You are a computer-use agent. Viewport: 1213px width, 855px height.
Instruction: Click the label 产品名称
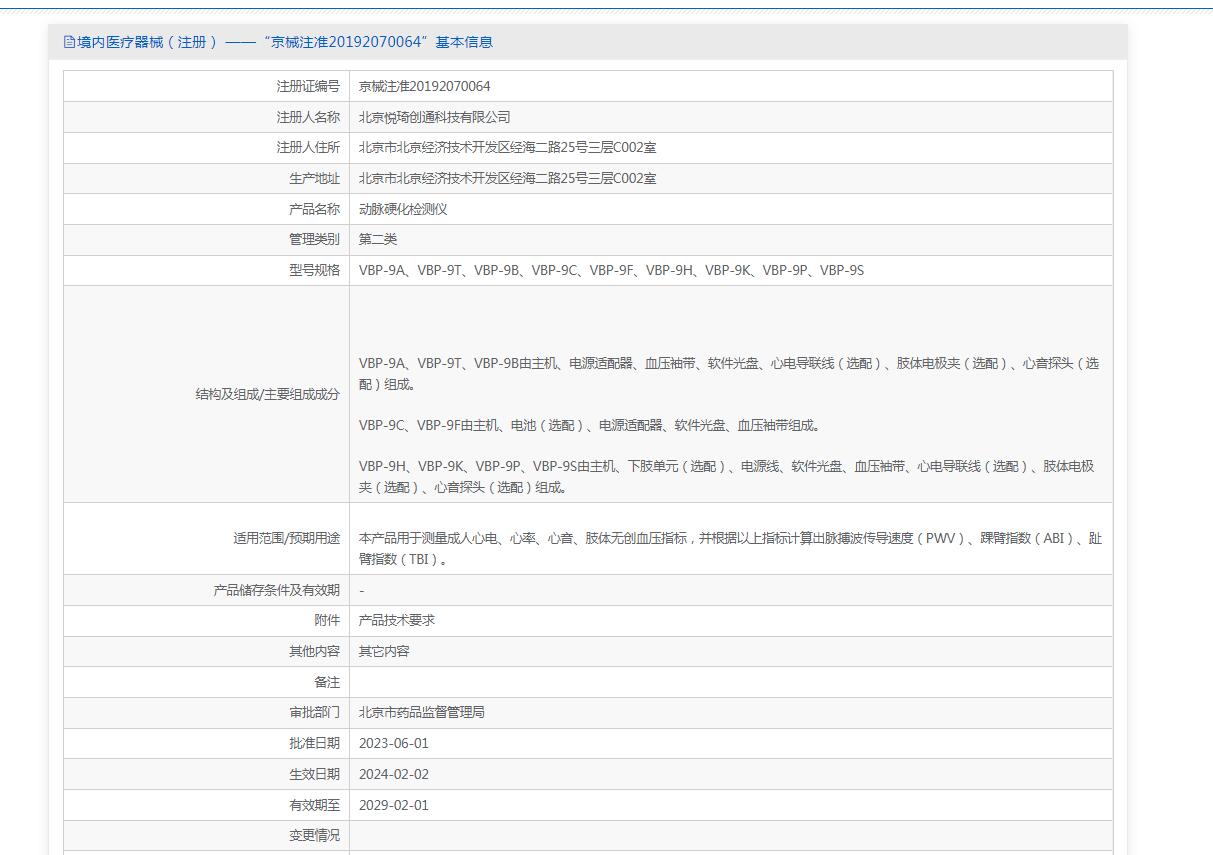[x=314, y=209]
